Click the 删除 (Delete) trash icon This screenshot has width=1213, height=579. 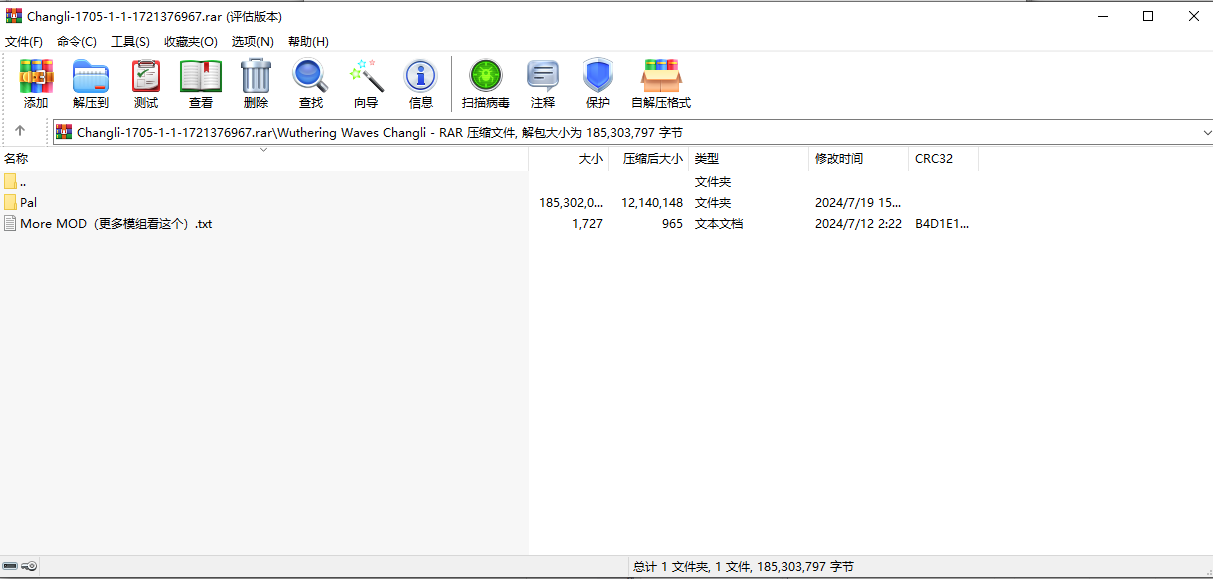click(x=256, y=76)
